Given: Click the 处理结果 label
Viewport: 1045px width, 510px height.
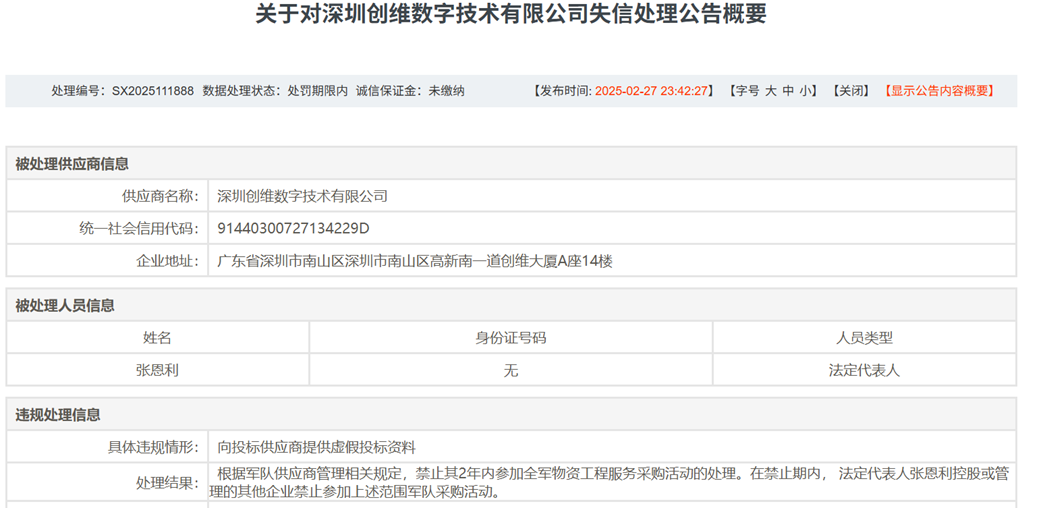Looking at the screenshot, I should click(x=167, y=483).
